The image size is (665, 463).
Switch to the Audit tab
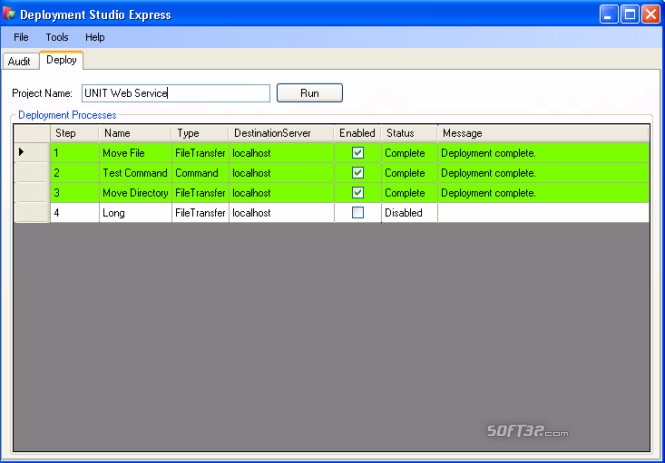[x=20, y=61]
